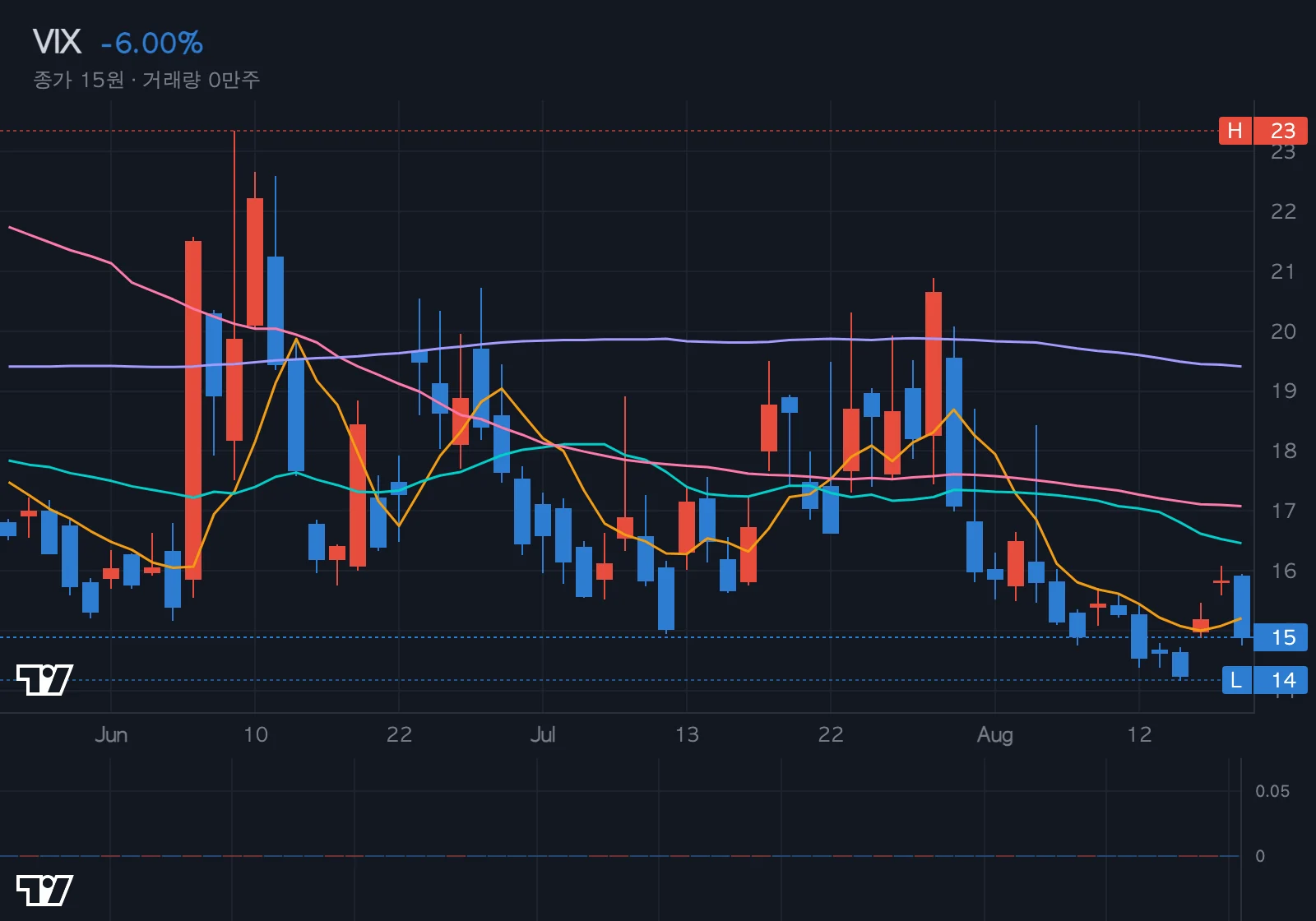The width and height of the screenshot is (1316, 921).
Task: Click the TradingView logo in the volume pane
Action: [44, 891]
